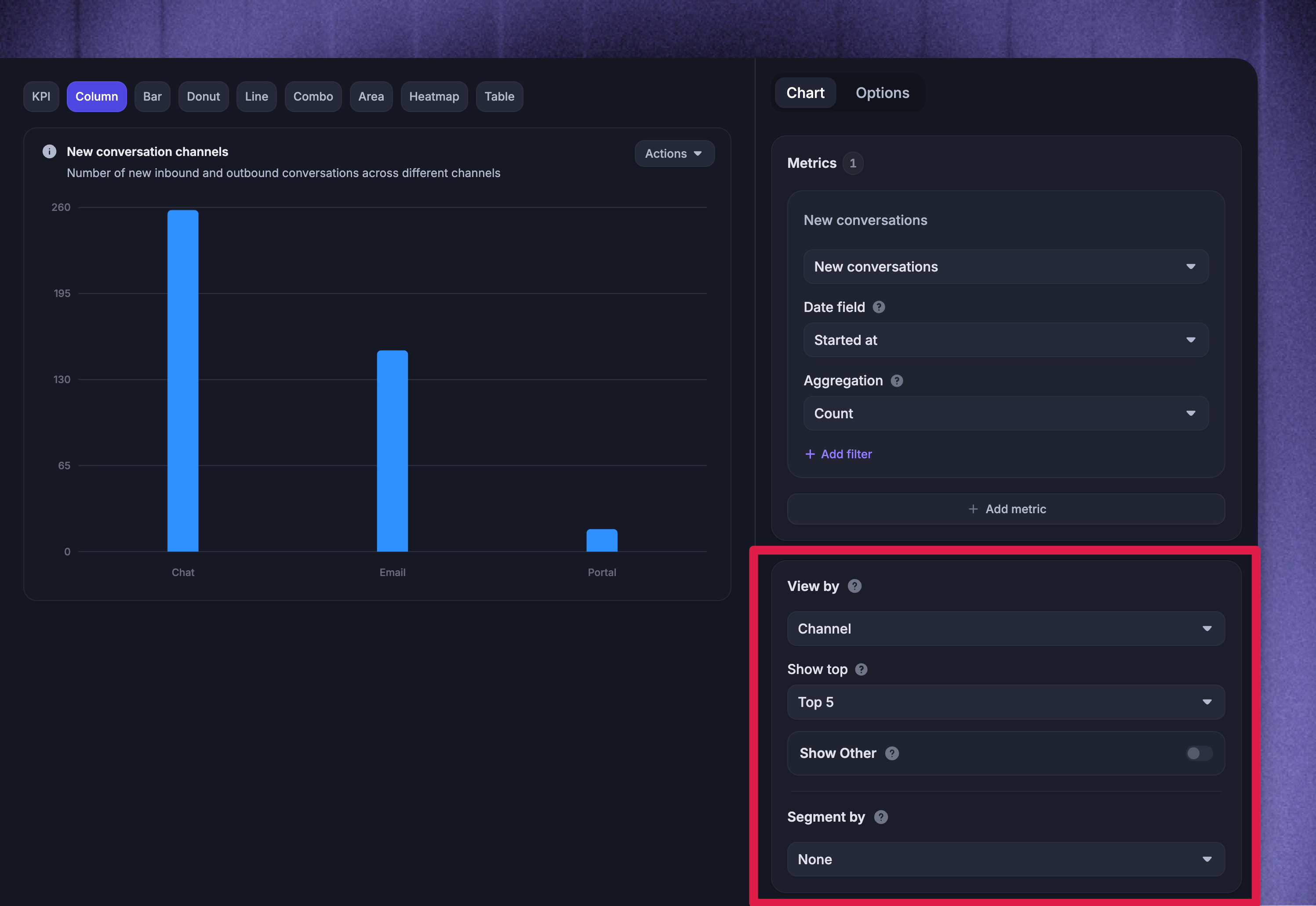Viewport: 1316px width, 906px height.
Task: Click the chart description text
Action: coord(284,173)
